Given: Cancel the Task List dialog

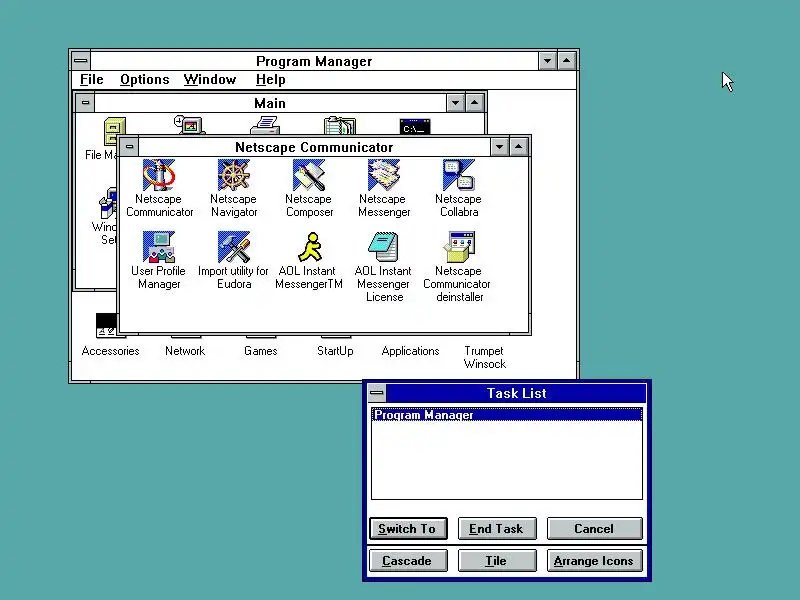Looking at the screenshot, I should pyautogui.click(x=594, y=529).
